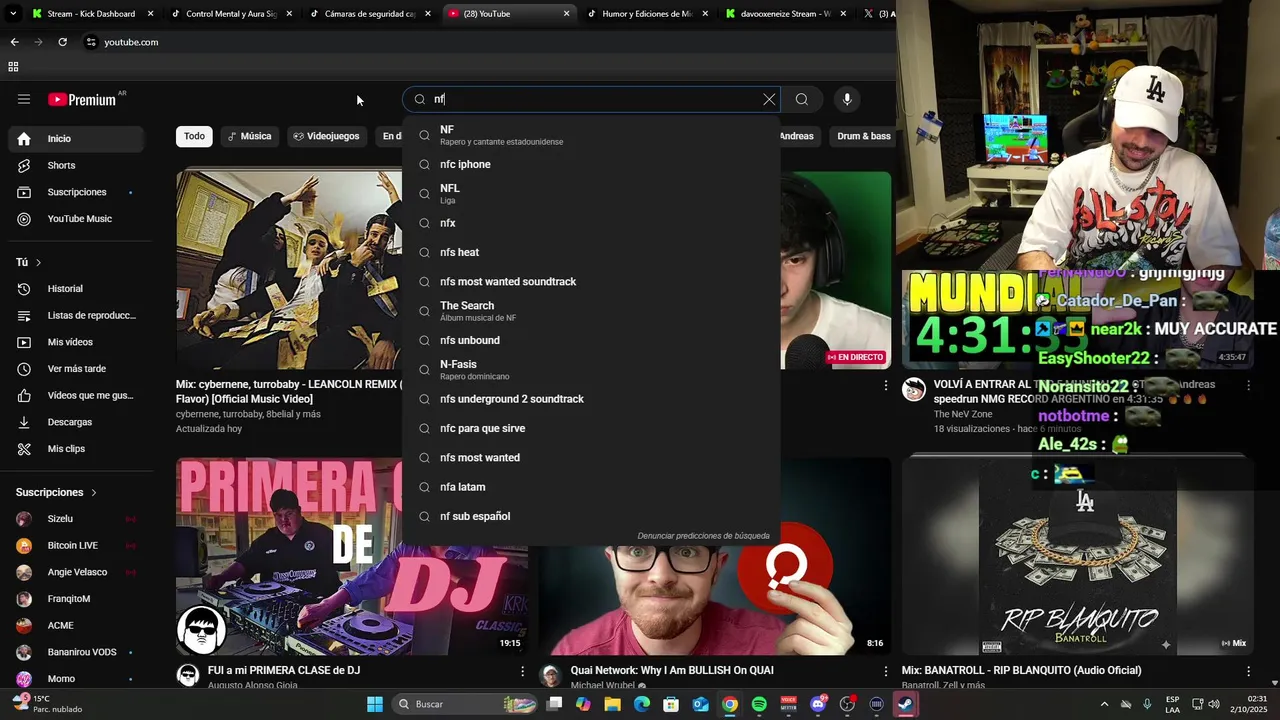The height and width of the screenshot is (720, 1280).
Task: Choose 'nfs unbound' suggestion
Action: tap(591, 340)
